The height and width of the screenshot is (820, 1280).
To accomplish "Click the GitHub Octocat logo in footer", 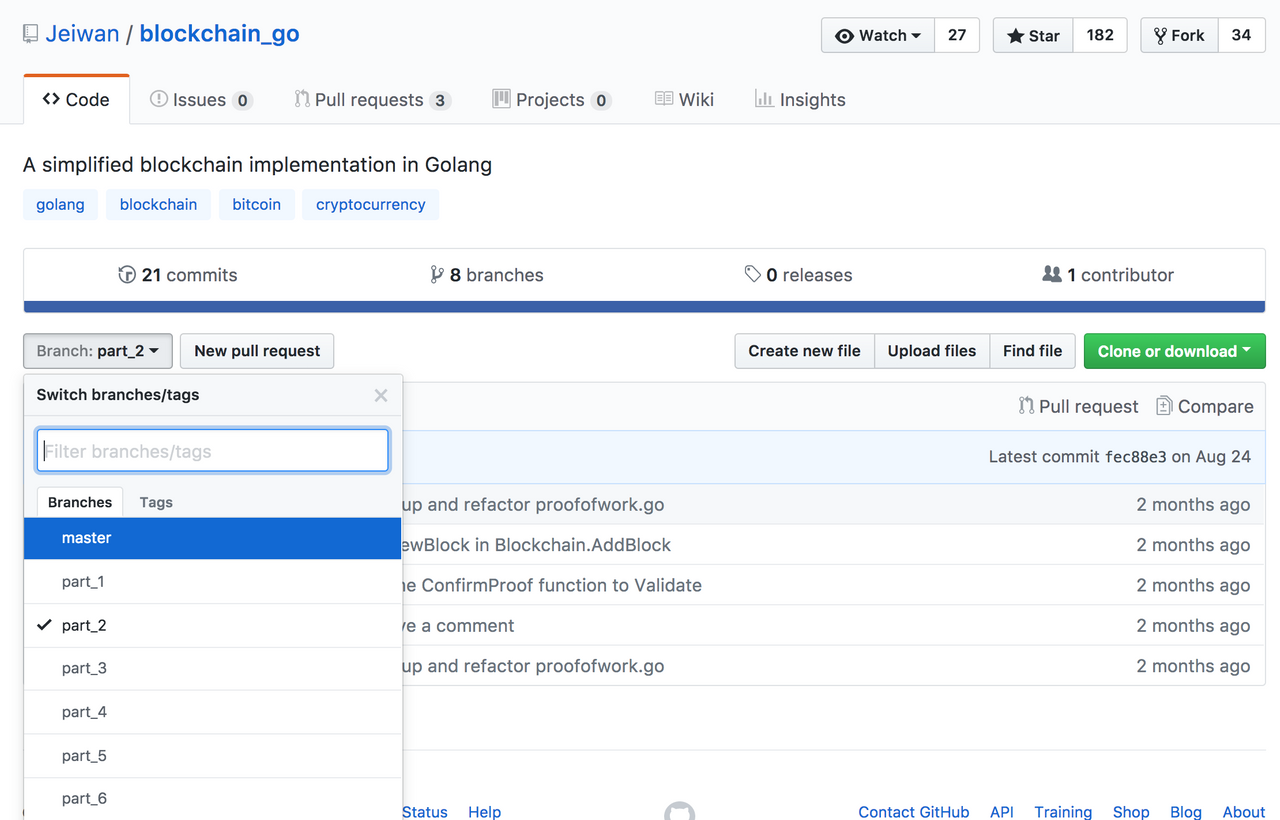I will coord(679,811).
